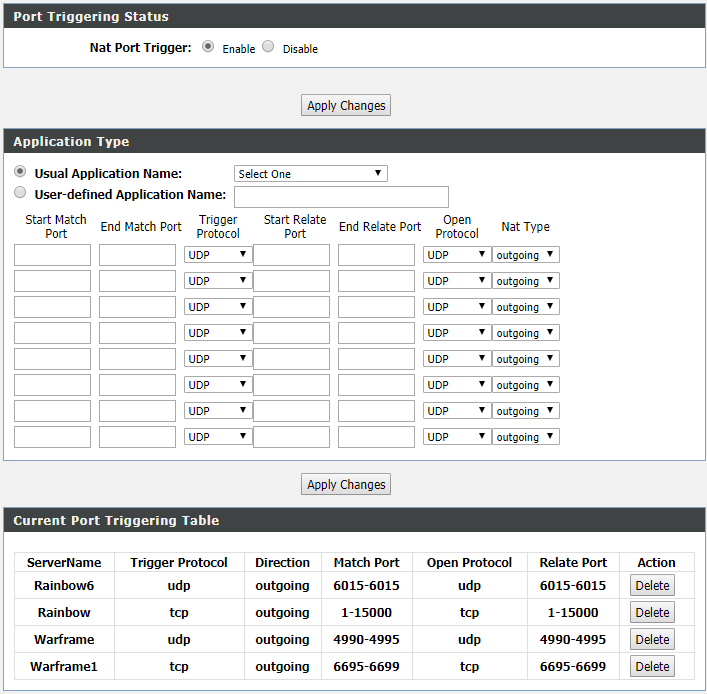Open the first row Open Protocol dropdown

tap(457, 255)
